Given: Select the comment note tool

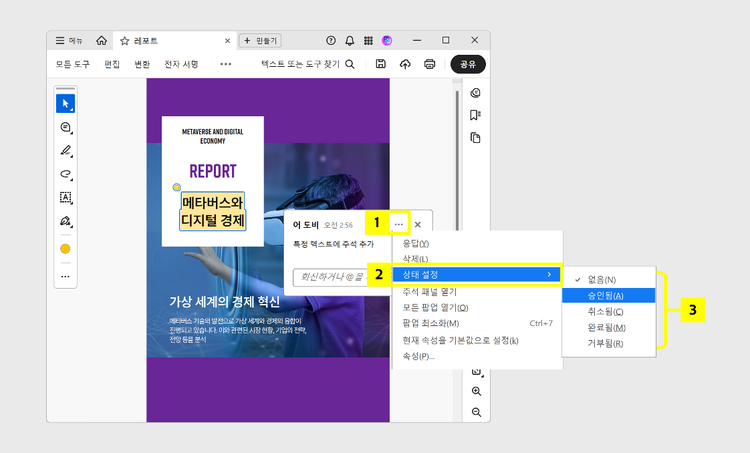Looking at the screenshot, I should 66,127.
